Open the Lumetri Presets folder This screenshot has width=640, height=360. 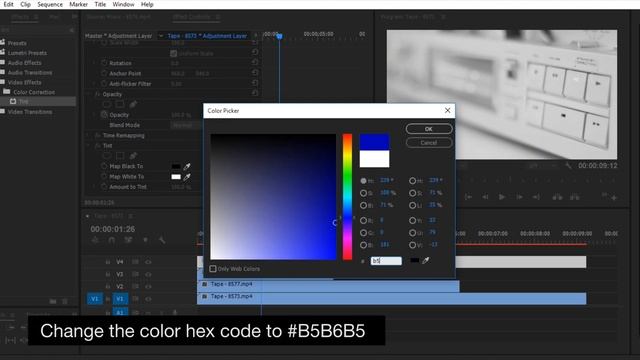coord(27,53)
